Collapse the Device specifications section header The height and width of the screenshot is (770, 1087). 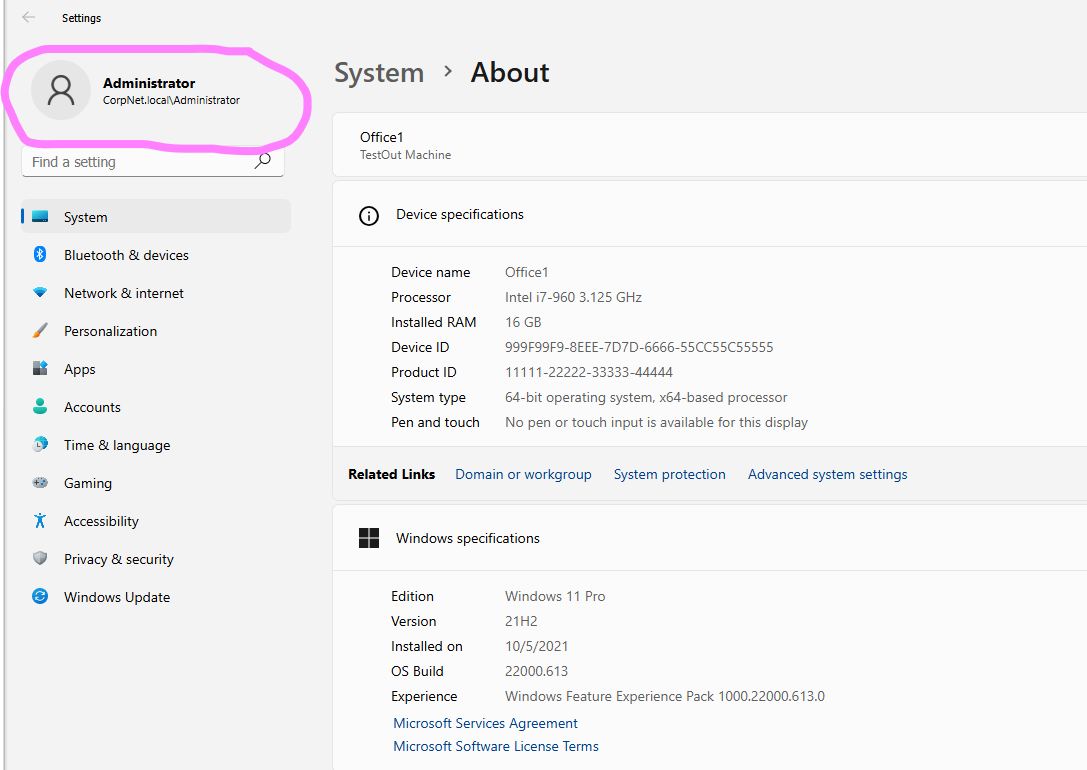click(x=710, y=215)
